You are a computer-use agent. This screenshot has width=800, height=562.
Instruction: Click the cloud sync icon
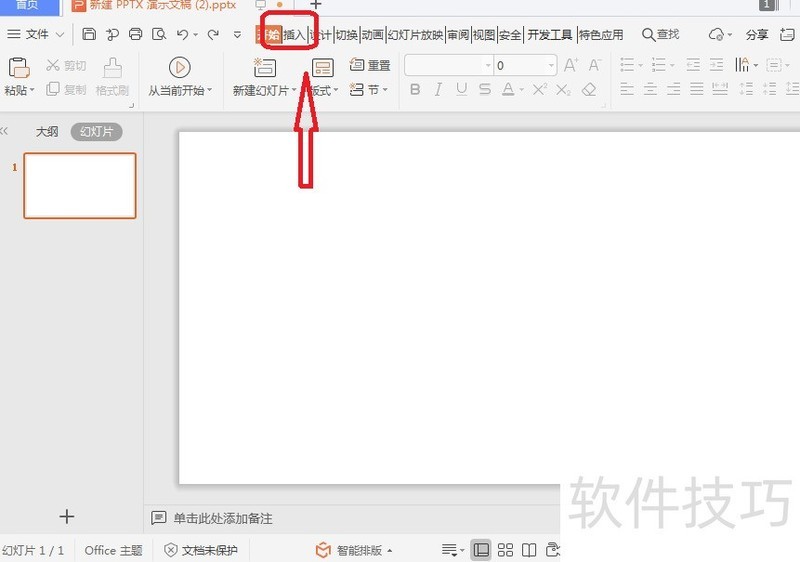(716, 35)
